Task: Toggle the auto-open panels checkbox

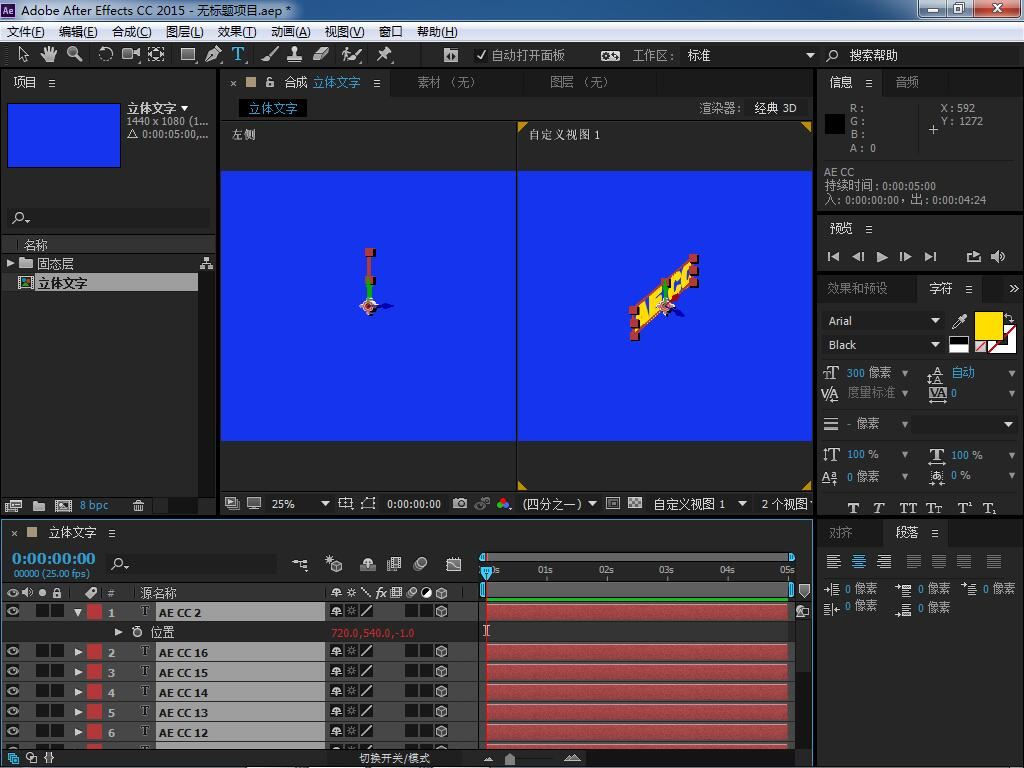Action: pos(481,56)
